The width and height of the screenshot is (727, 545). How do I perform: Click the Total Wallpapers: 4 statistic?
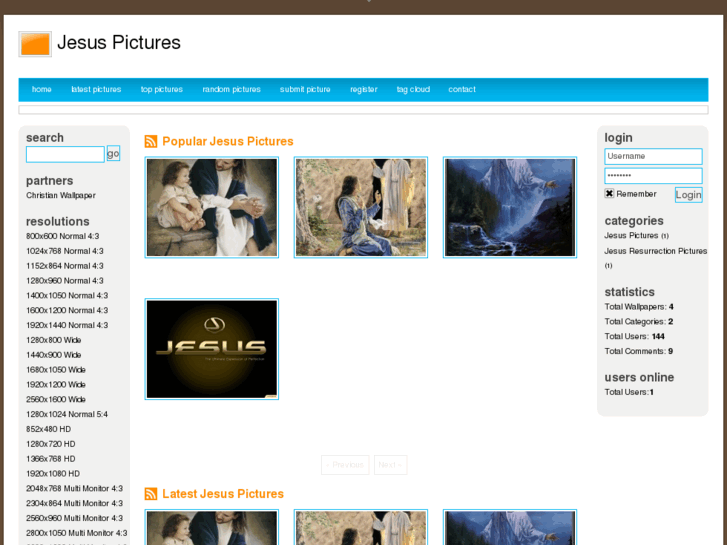(639, 307)
